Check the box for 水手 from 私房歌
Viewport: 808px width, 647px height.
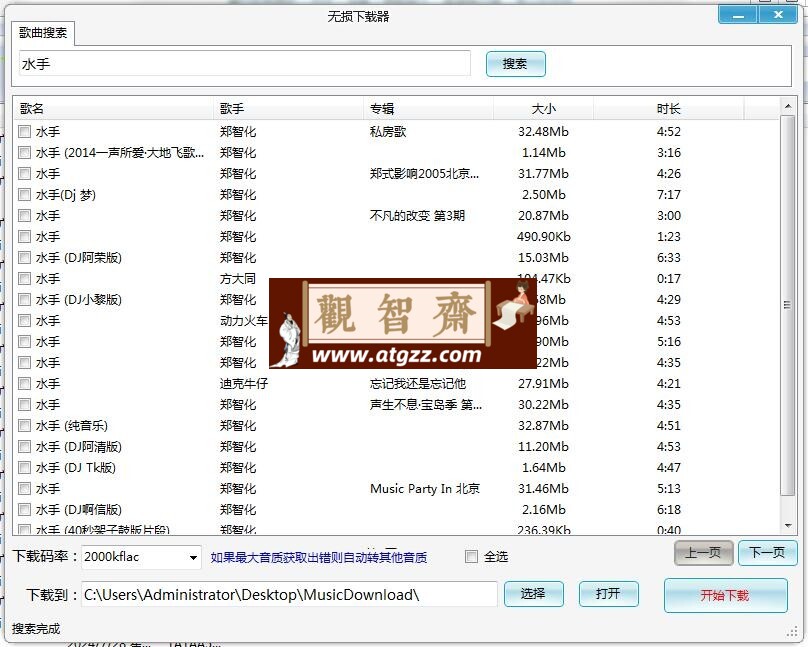[24, 131]
